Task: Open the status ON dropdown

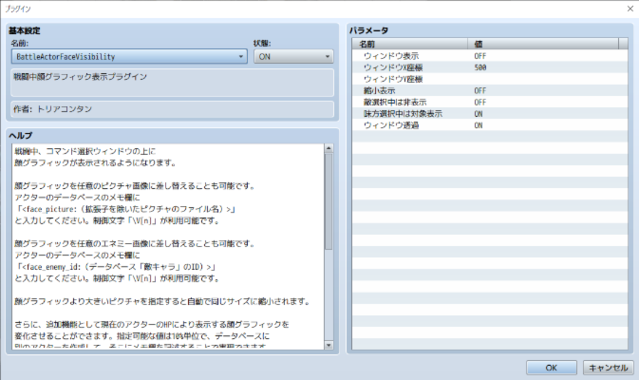Action: coord(293,57)
